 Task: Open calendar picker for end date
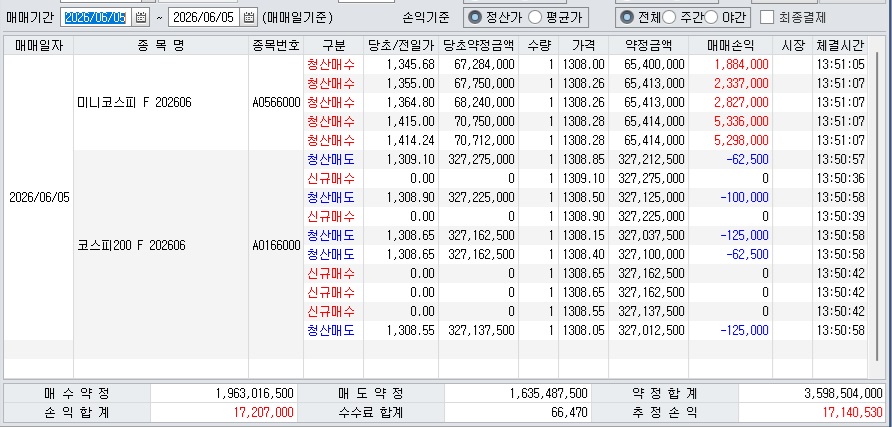coord(249,18)
